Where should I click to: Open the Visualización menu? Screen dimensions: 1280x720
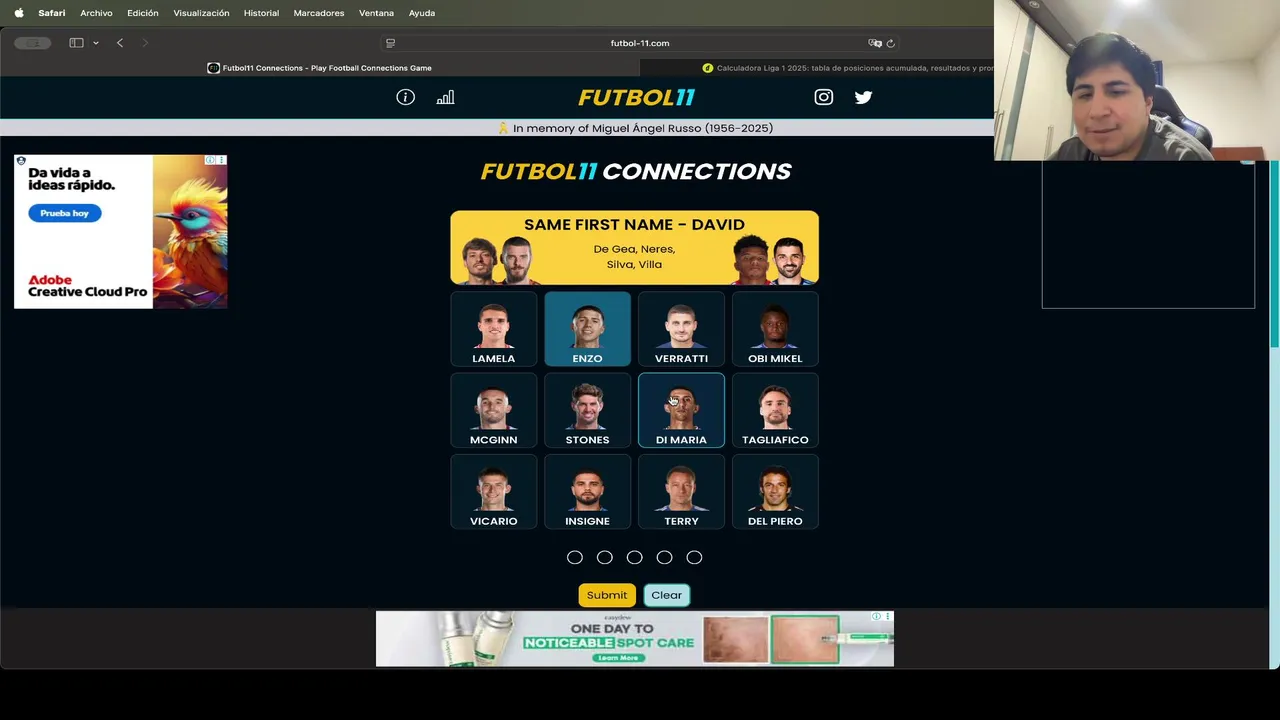point(201,13)
